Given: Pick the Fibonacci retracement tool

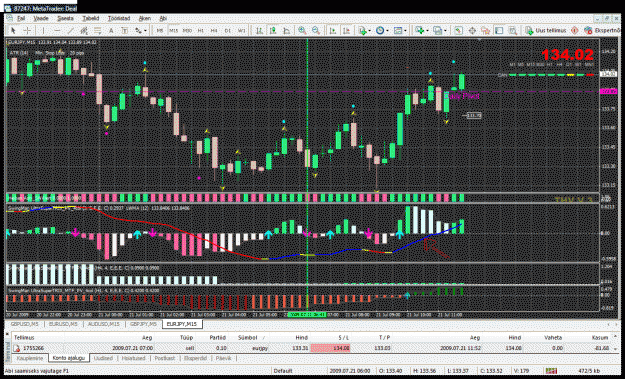Looking at the screenshot, I should click(x=98, y=30).
